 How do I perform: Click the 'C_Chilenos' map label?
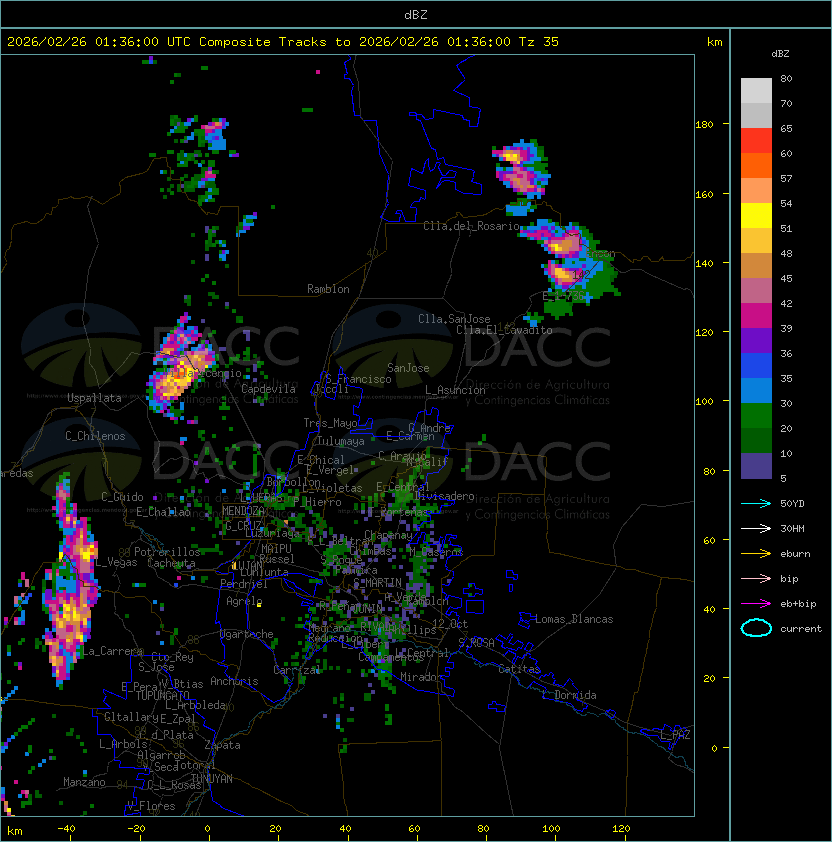[95, 436]
